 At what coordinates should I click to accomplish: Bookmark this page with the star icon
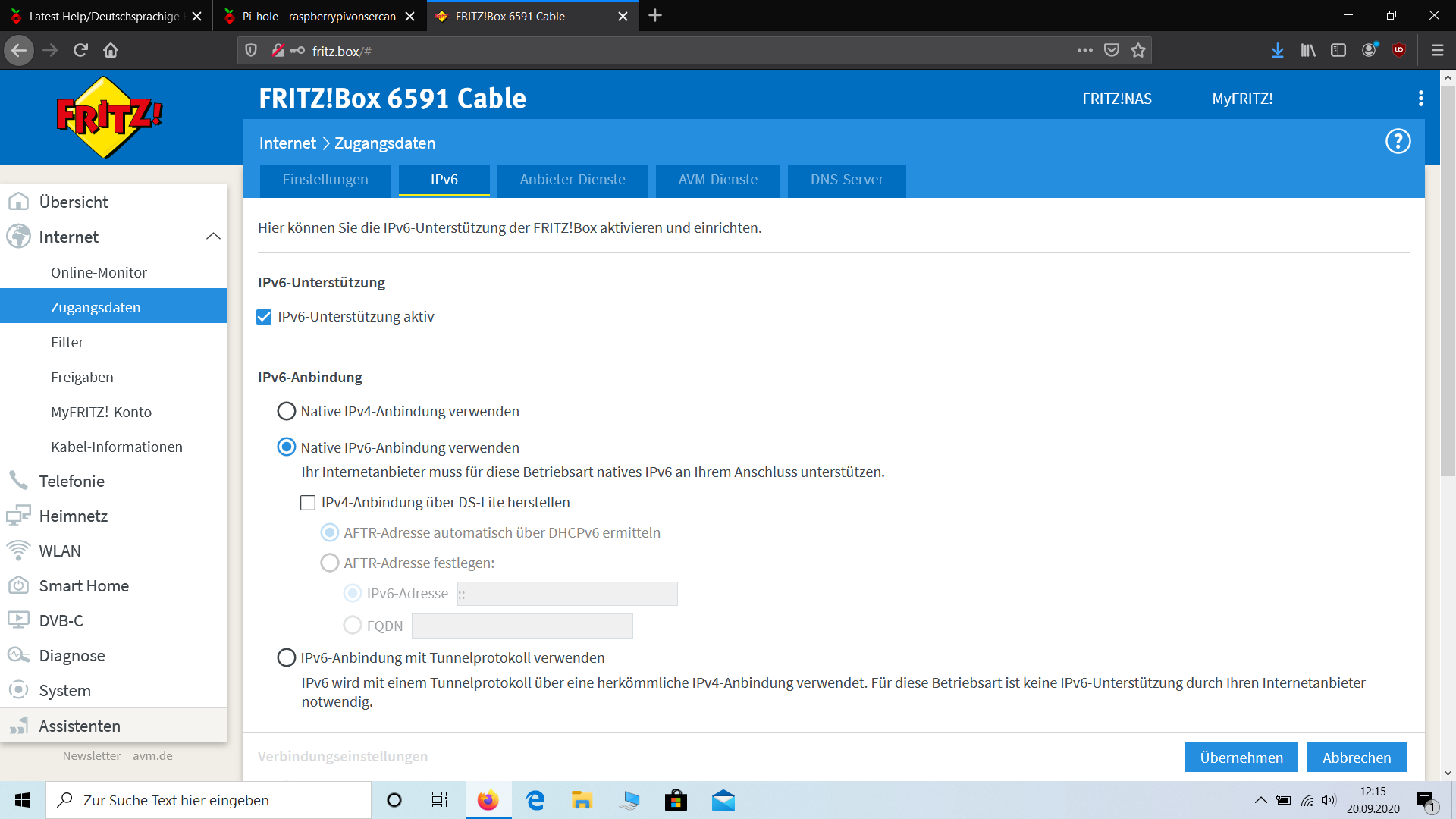(1138, 51)
